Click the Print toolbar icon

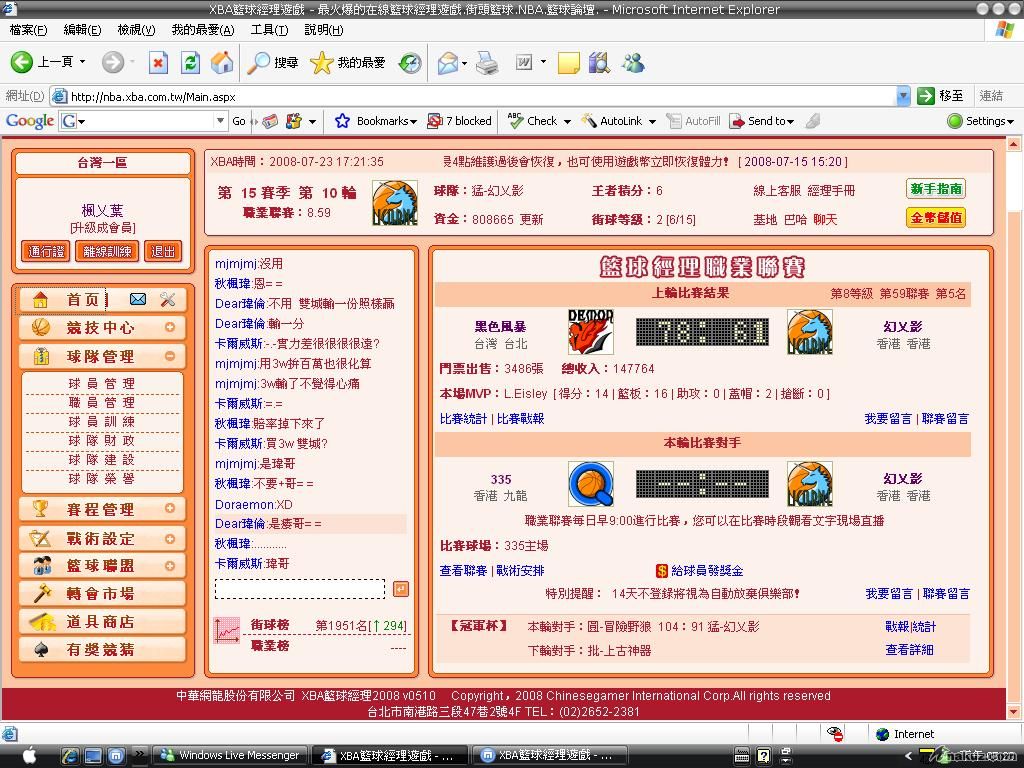click(x=487, y=63)
